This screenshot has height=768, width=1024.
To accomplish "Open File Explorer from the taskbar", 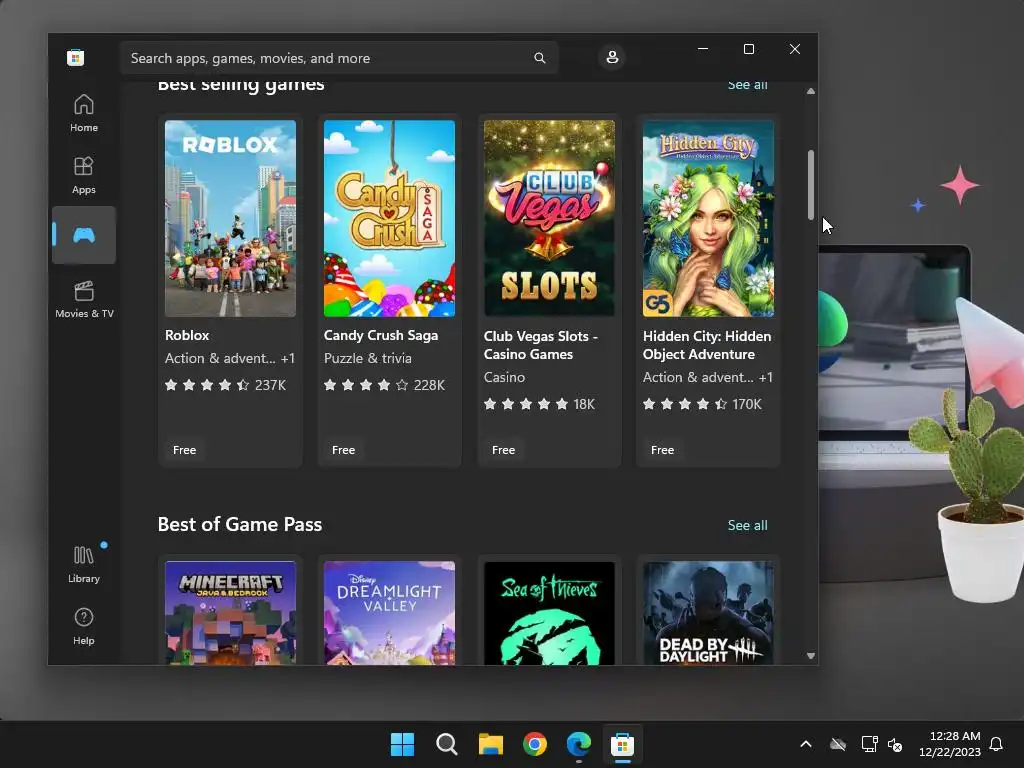I will point(490,744).
